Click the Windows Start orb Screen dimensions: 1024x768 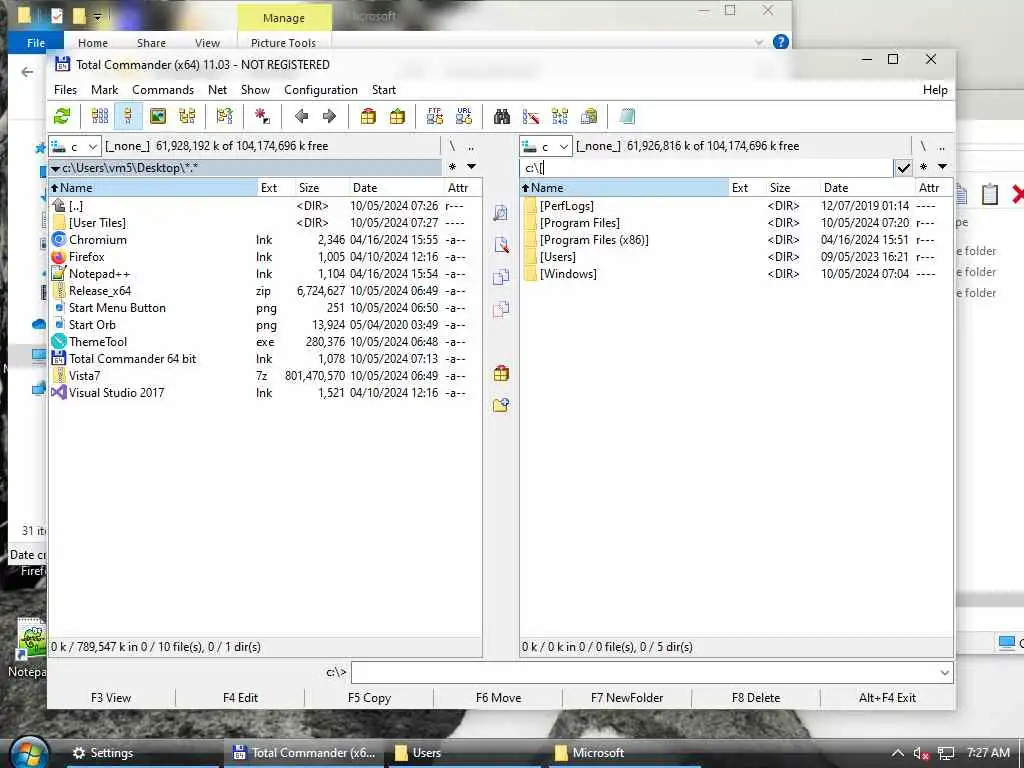(29, 752)
